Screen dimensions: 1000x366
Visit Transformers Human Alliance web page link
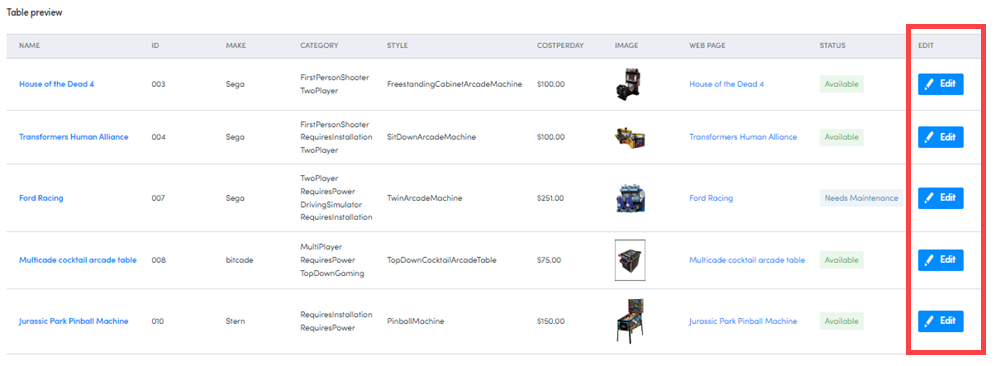743,137
